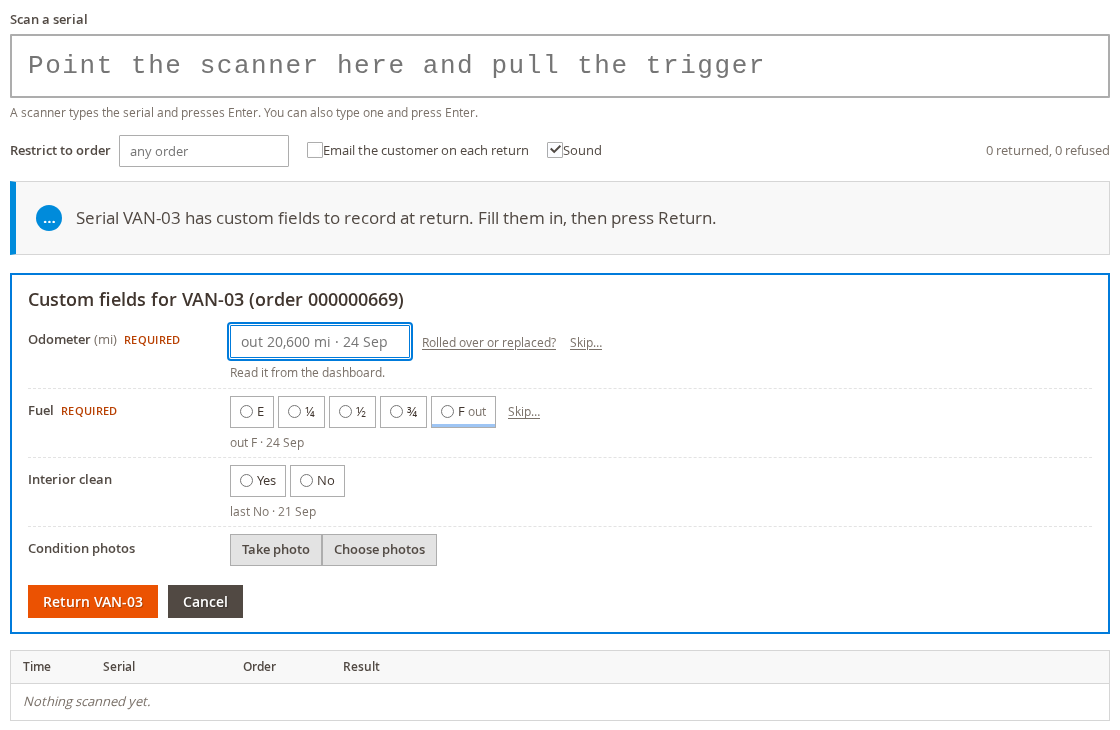This screenshot has height=730, width=1120.
Task: Mark Interior clean as Yes
Action: (x=258, y=481)
